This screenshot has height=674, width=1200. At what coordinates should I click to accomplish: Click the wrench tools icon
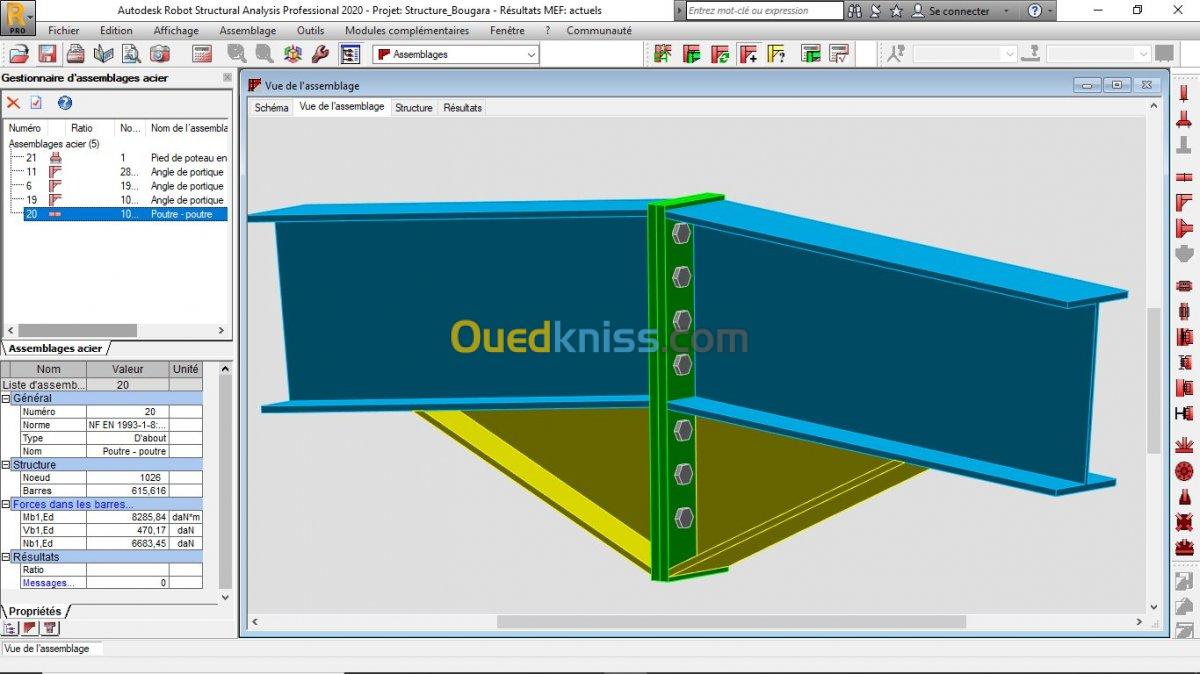(x=320, y=54)
